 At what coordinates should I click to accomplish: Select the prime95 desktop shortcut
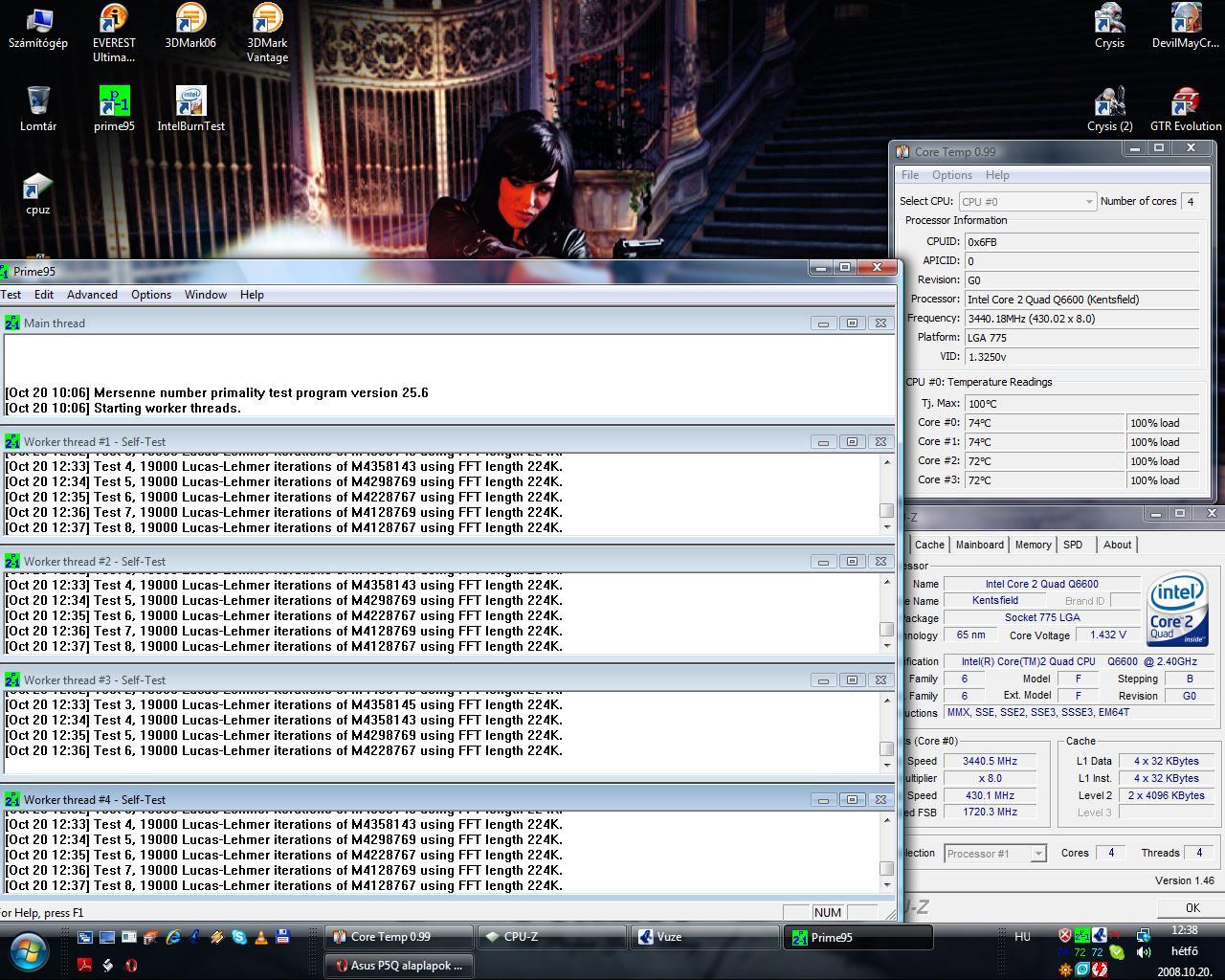click(114, 108)
